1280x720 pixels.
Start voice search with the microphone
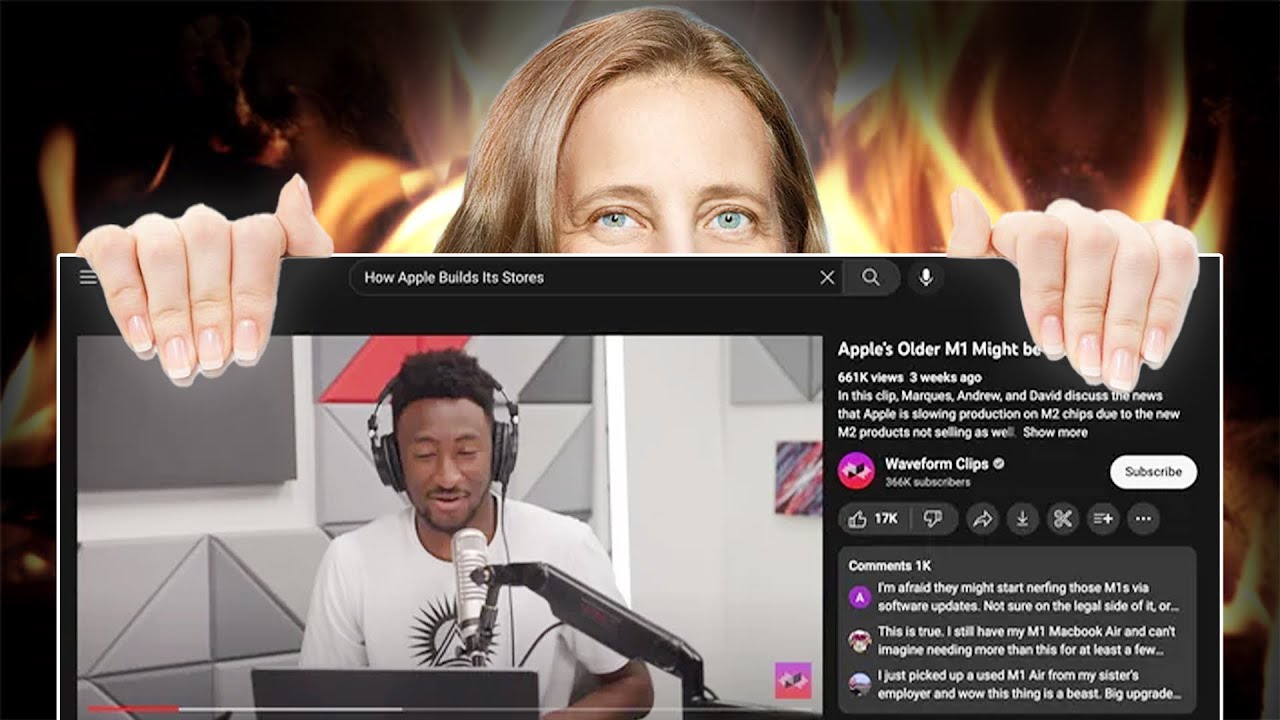pos(926,278)
